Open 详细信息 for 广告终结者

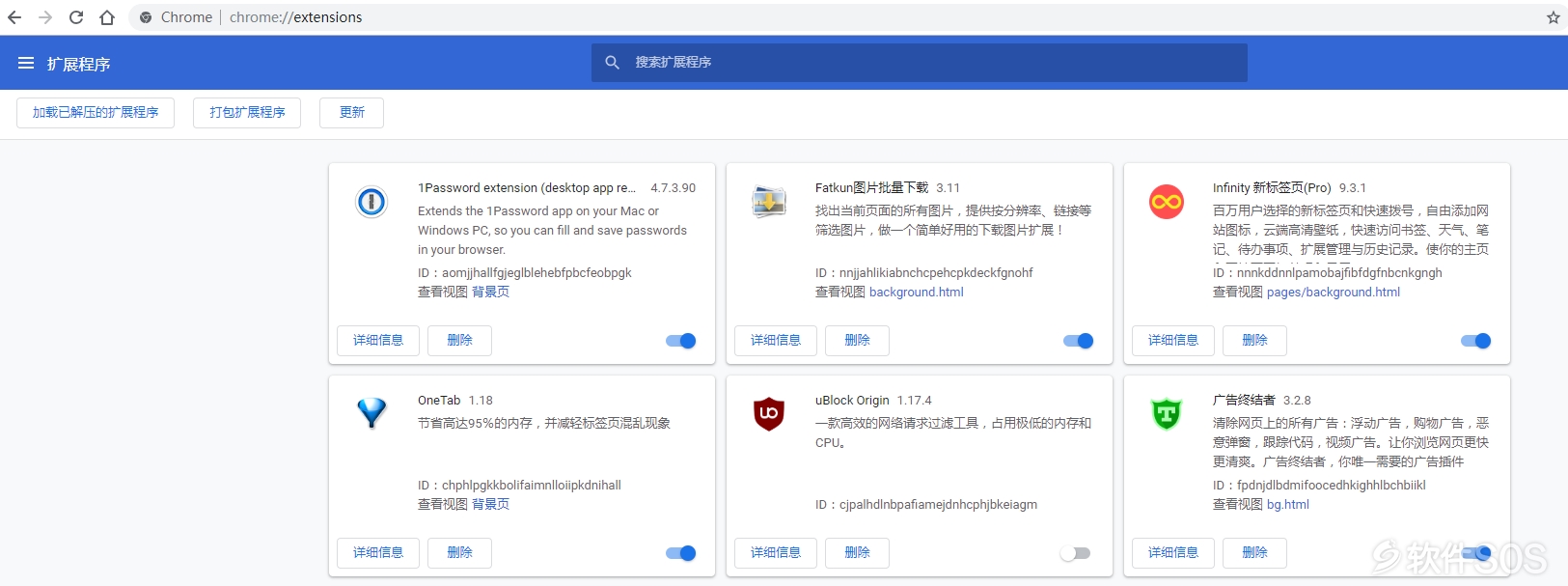click(1173, 553)
